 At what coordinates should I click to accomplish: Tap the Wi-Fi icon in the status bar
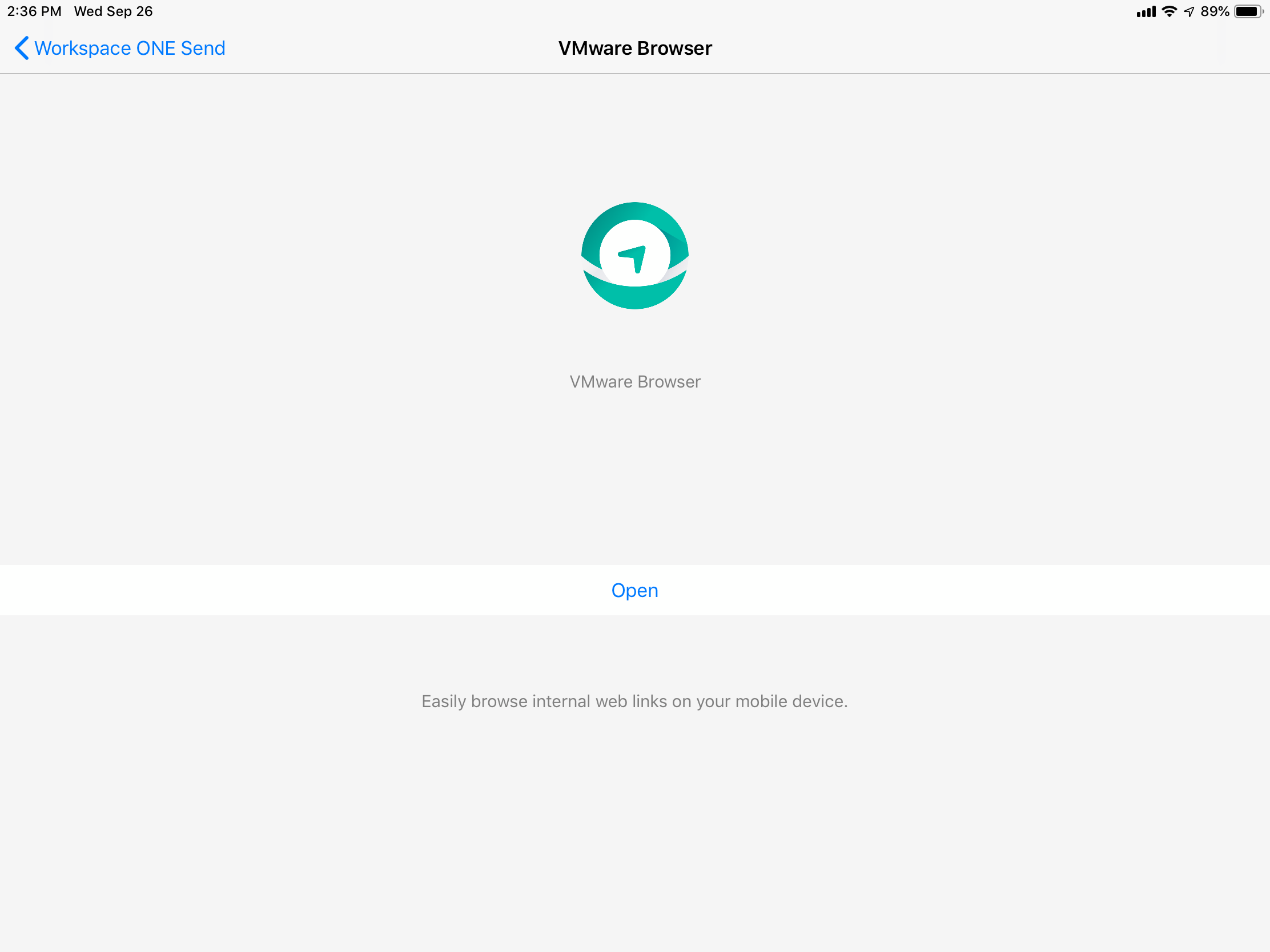click(1169, 11)
